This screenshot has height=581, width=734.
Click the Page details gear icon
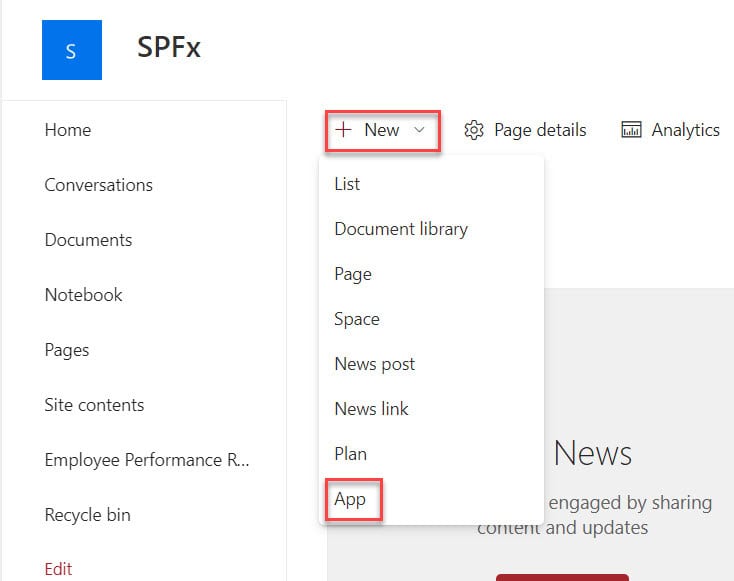point(474,130)
